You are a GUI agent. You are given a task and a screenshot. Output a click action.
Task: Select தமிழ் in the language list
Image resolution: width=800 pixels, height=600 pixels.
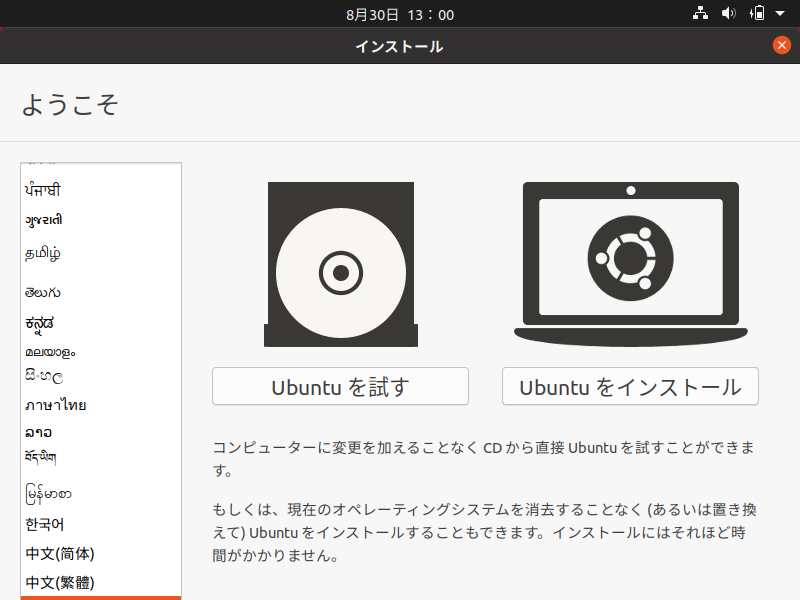(101, 253)
